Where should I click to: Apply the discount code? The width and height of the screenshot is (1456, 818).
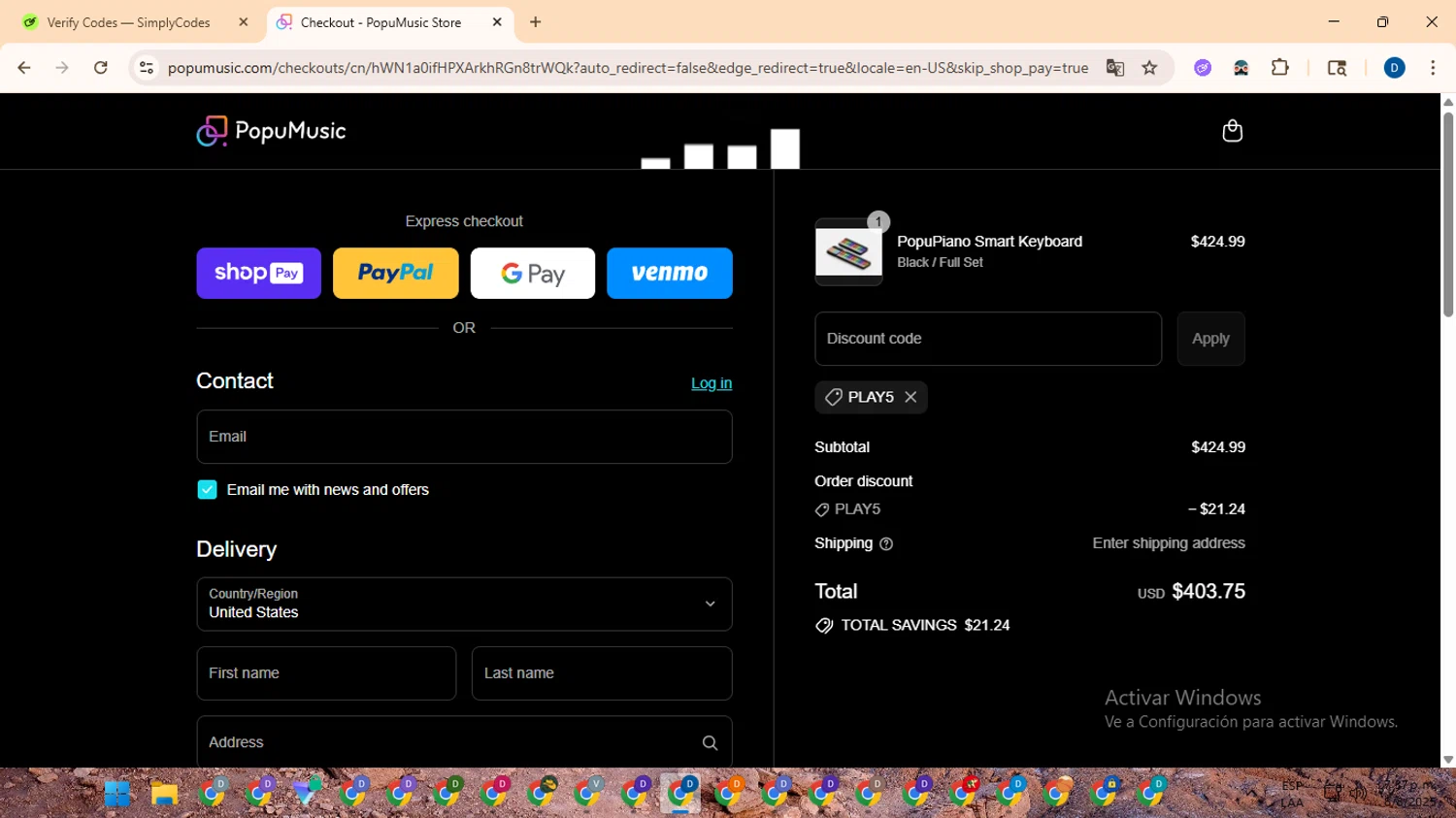click(x=1210, y=339)
